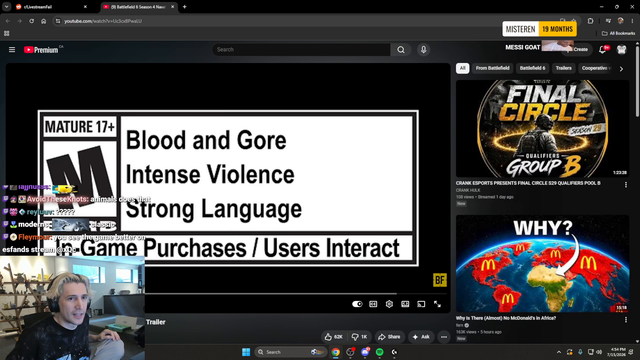Open Spotify from the taskbar

(x=380, y=352)
